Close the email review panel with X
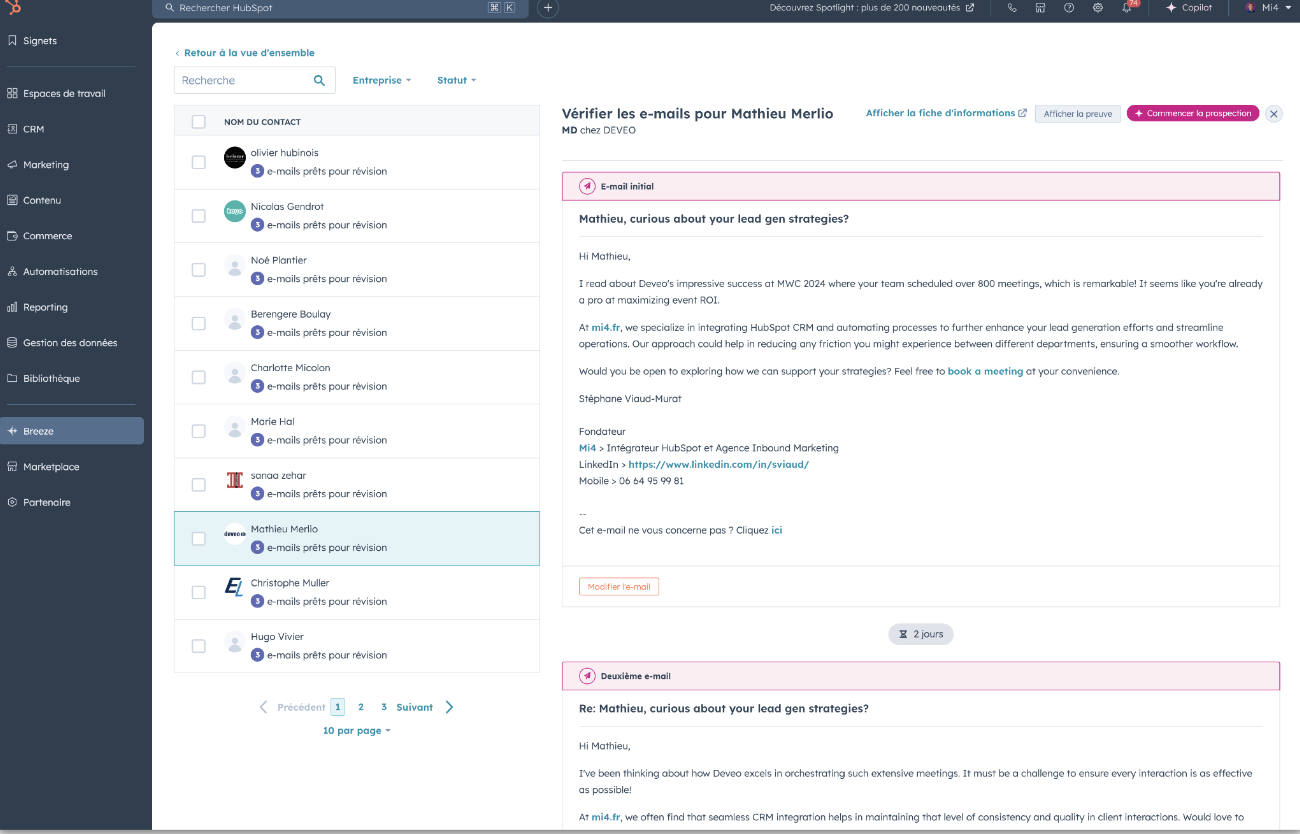 tap(1273, 114)
